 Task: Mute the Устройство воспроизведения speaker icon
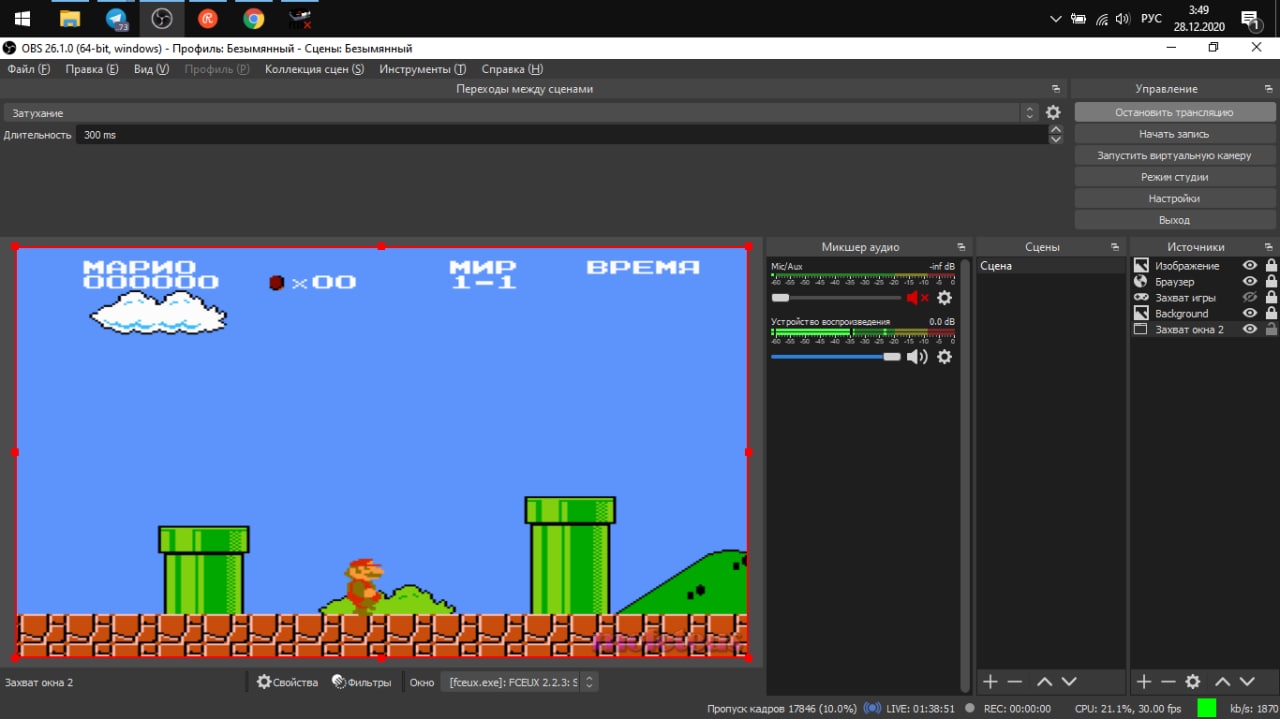tap(917, 357)
